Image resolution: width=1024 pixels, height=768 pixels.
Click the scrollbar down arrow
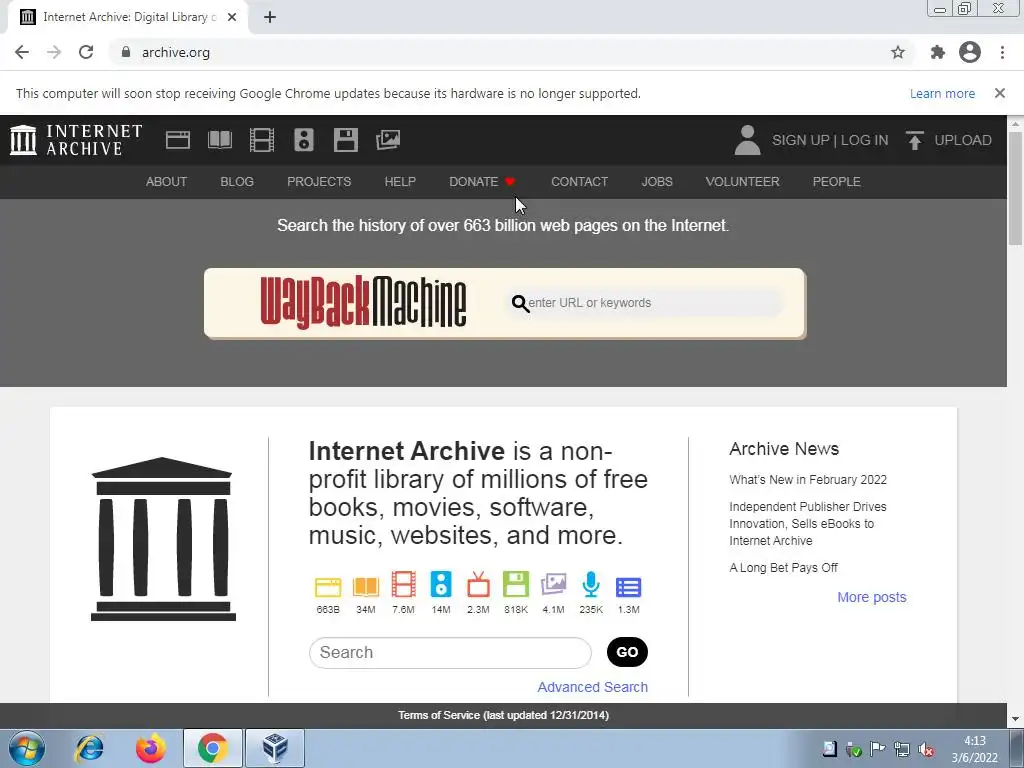pyautogui.click(x=1016, y=719)
